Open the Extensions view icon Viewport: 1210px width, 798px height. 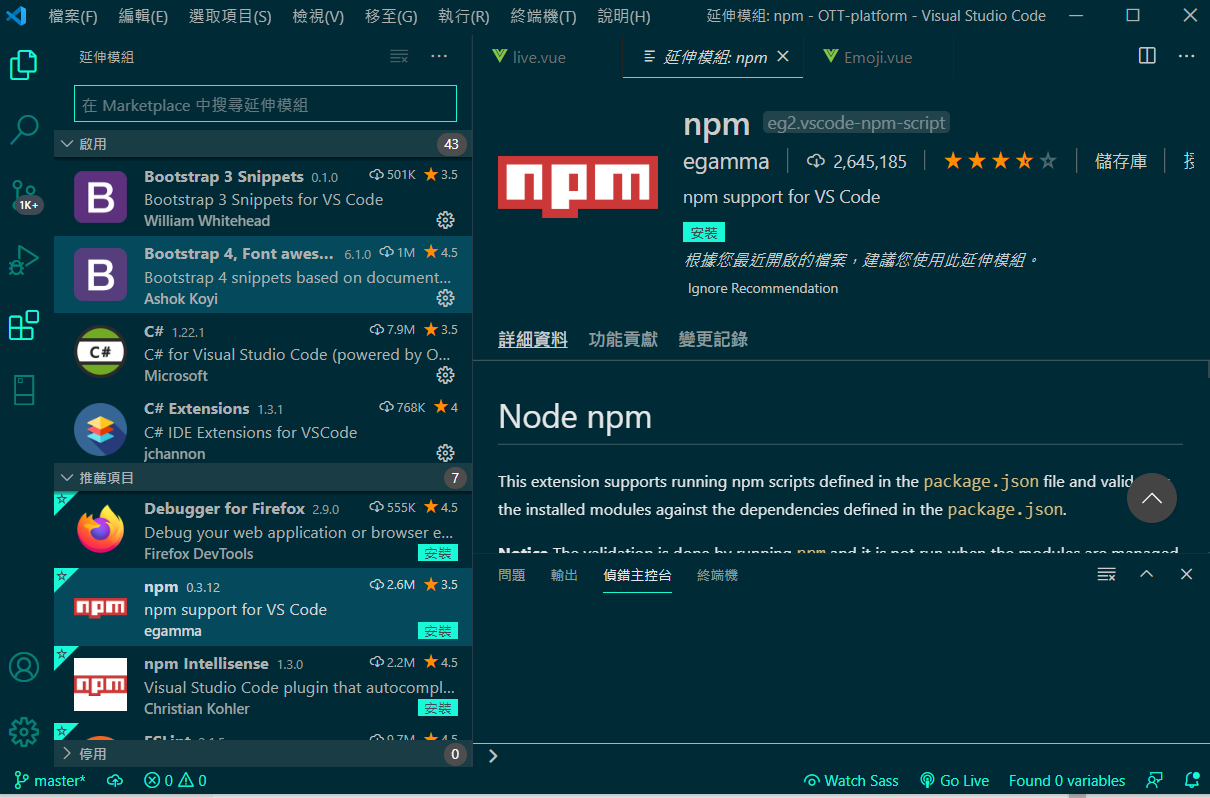pos(24,325)
